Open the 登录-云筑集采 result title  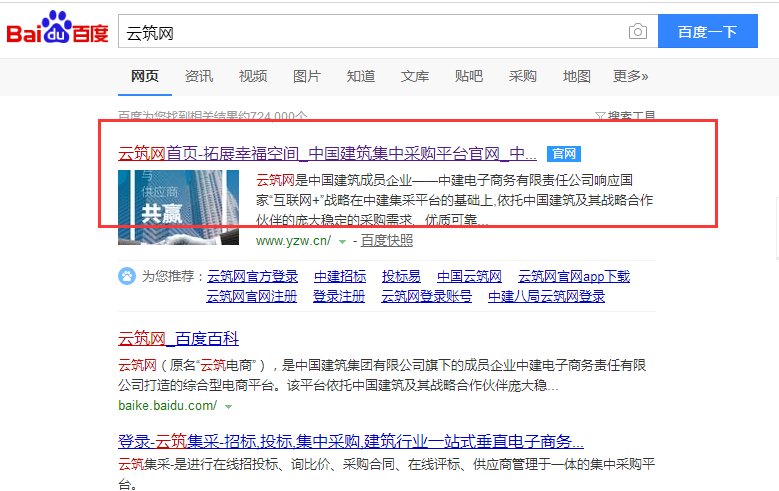351,441
